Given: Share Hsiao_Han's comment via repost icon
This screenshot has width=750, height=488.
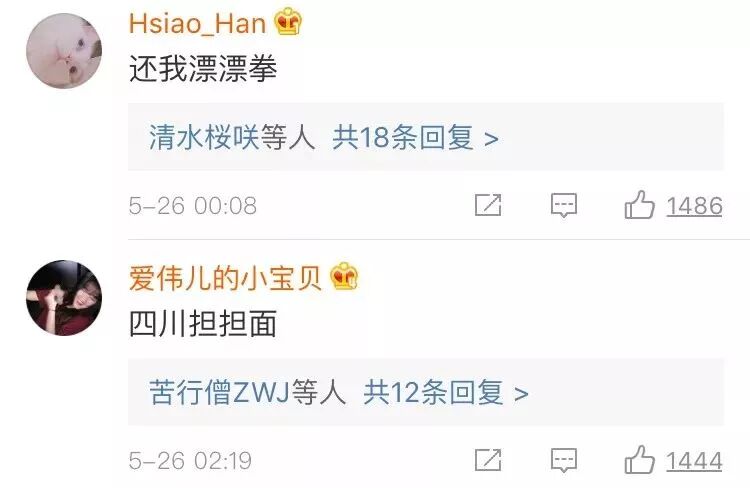Looking at the screenshot, I should point(488,205).
